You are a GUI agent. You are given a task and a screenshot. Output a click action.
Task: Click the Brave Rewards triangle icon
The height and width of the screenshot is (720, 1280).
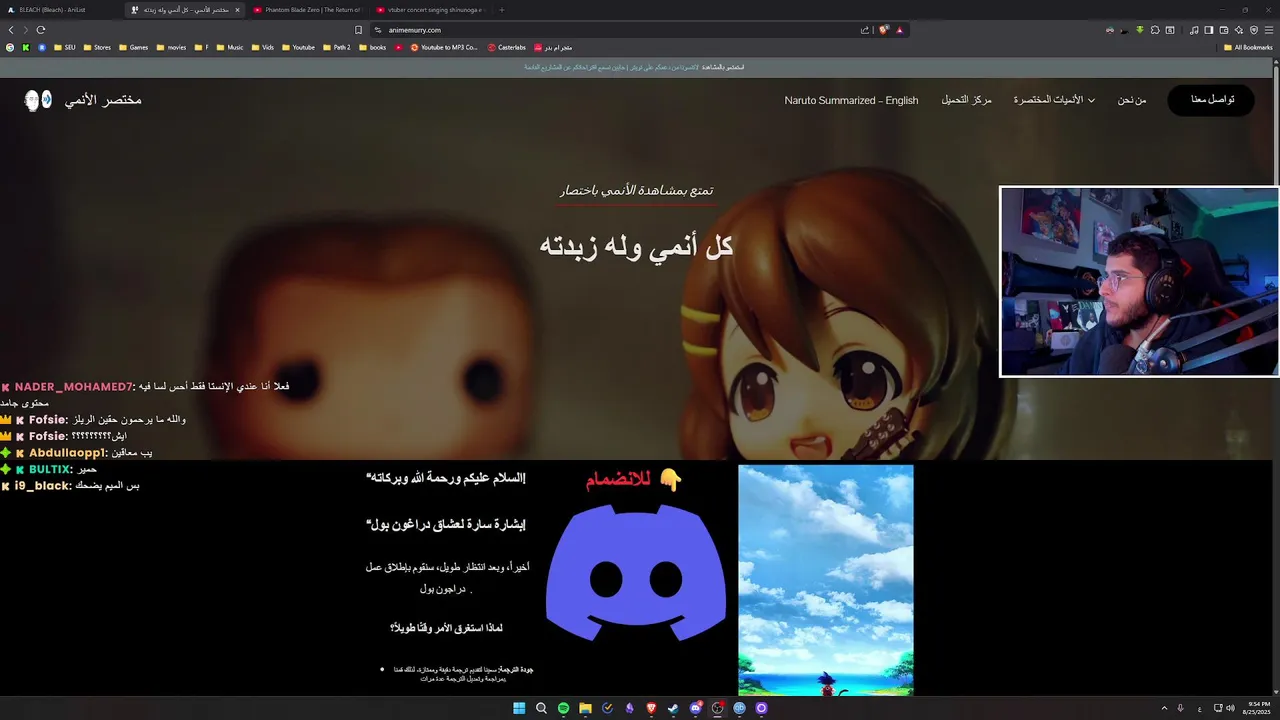tap(899, 30)
